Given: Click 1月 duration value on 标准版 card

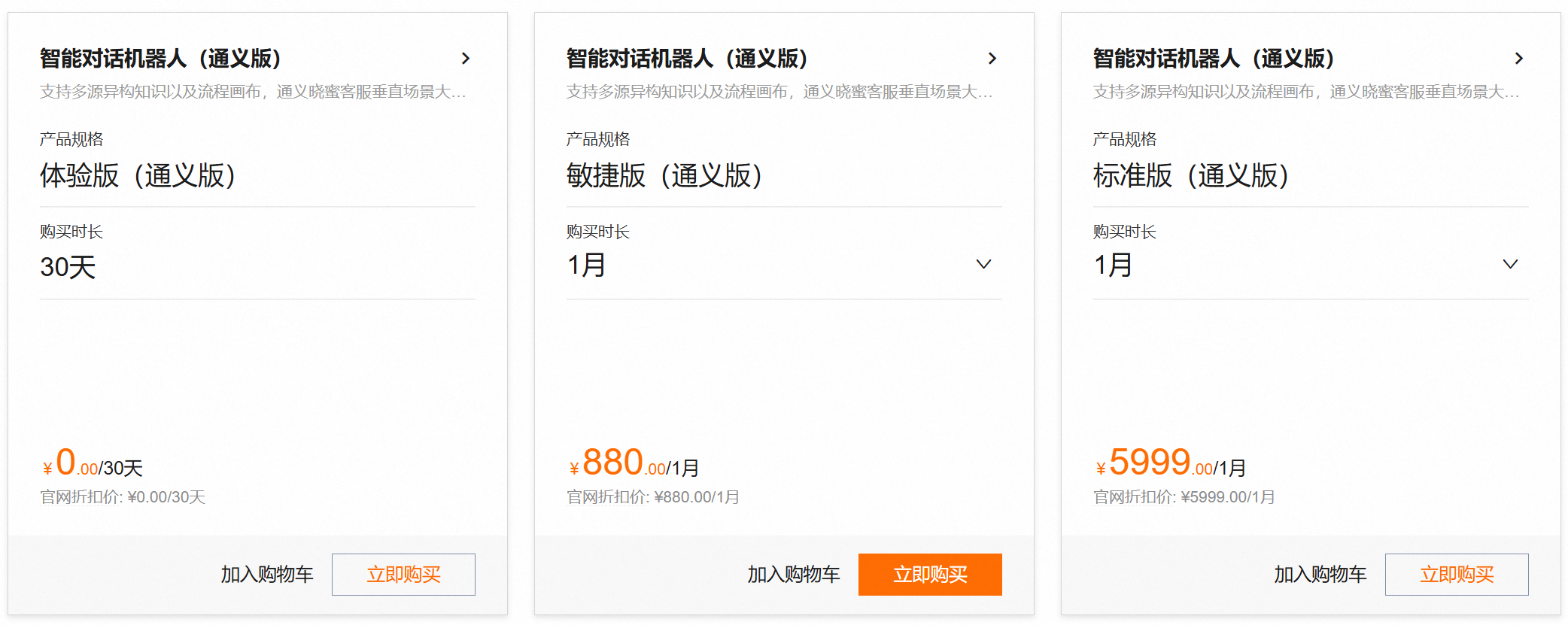Looking at the screenshot, I should coord(1110,265).
